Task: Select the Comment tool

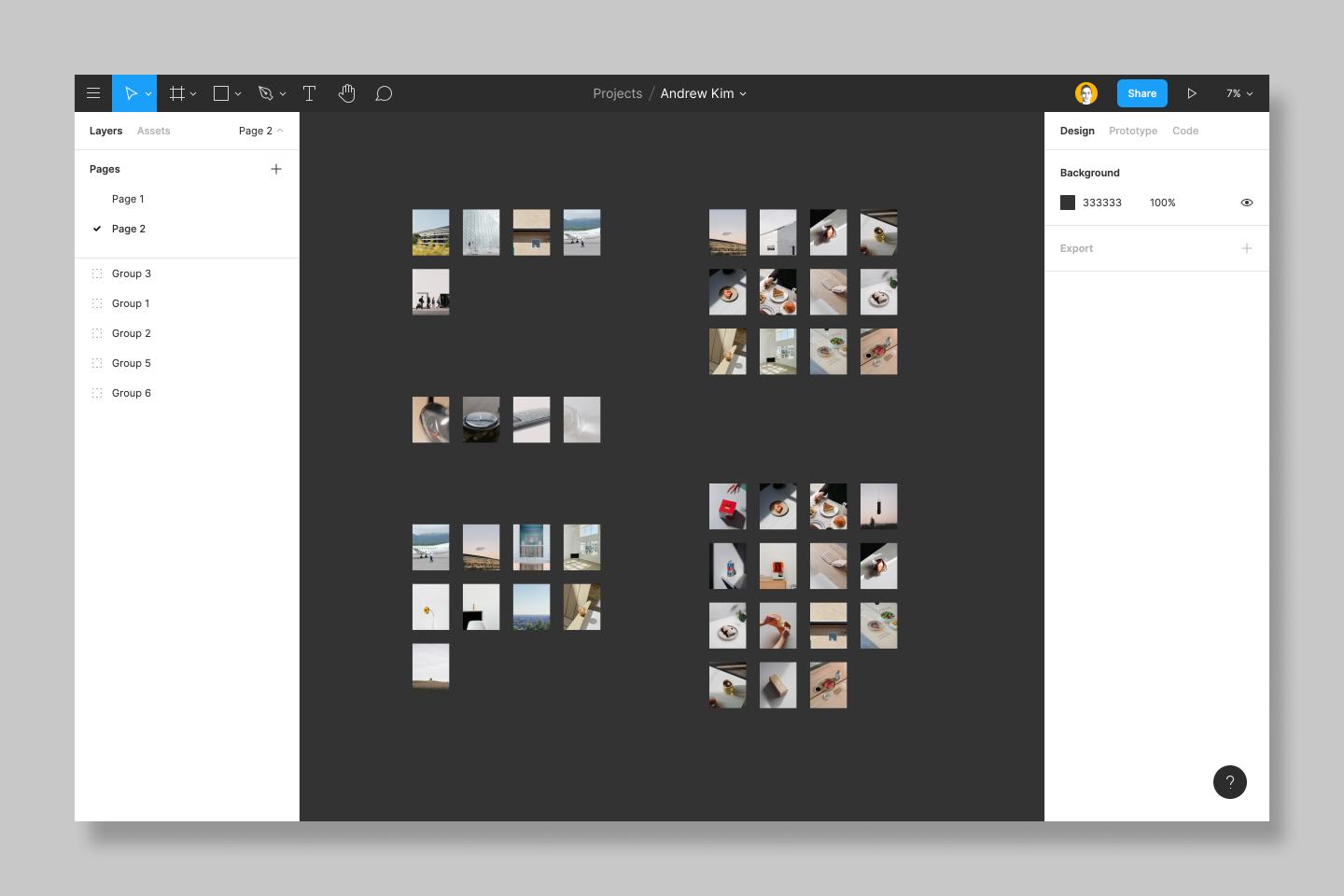Action: (384, 93)
